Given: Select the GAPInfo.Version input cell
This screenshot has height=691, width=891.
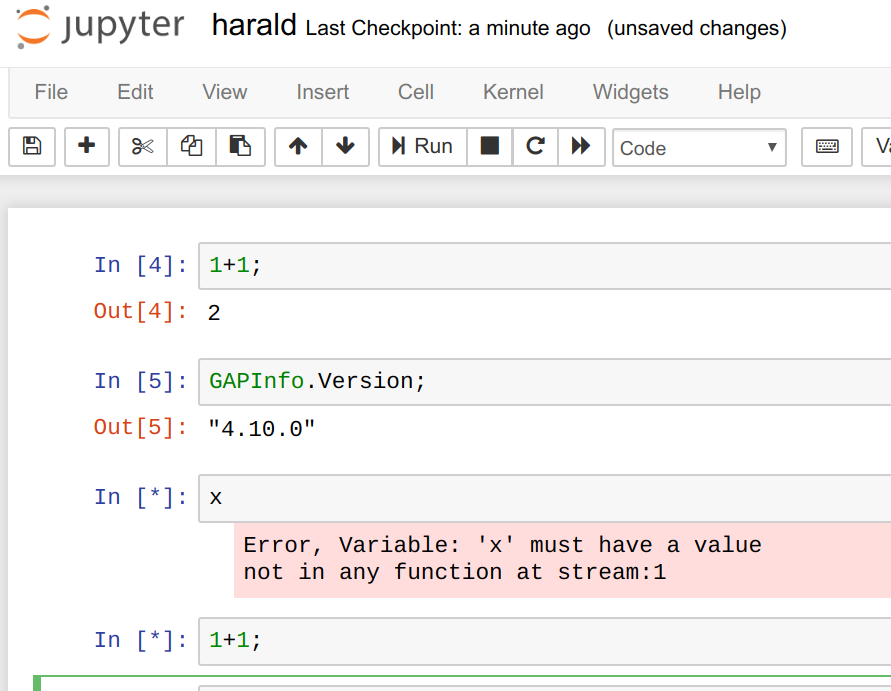Looking at the screenshot, I should pyautogui.click(x=450, y=381).
